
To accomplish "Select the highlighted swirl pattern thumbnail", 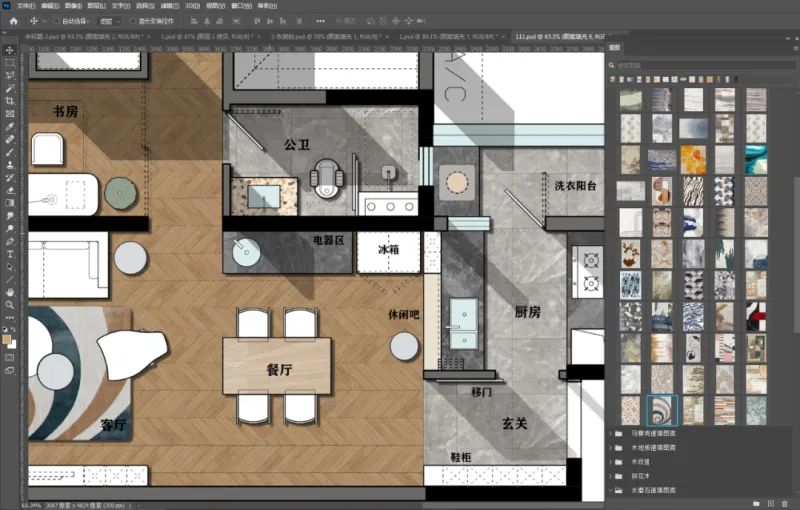I will (661, 409).
